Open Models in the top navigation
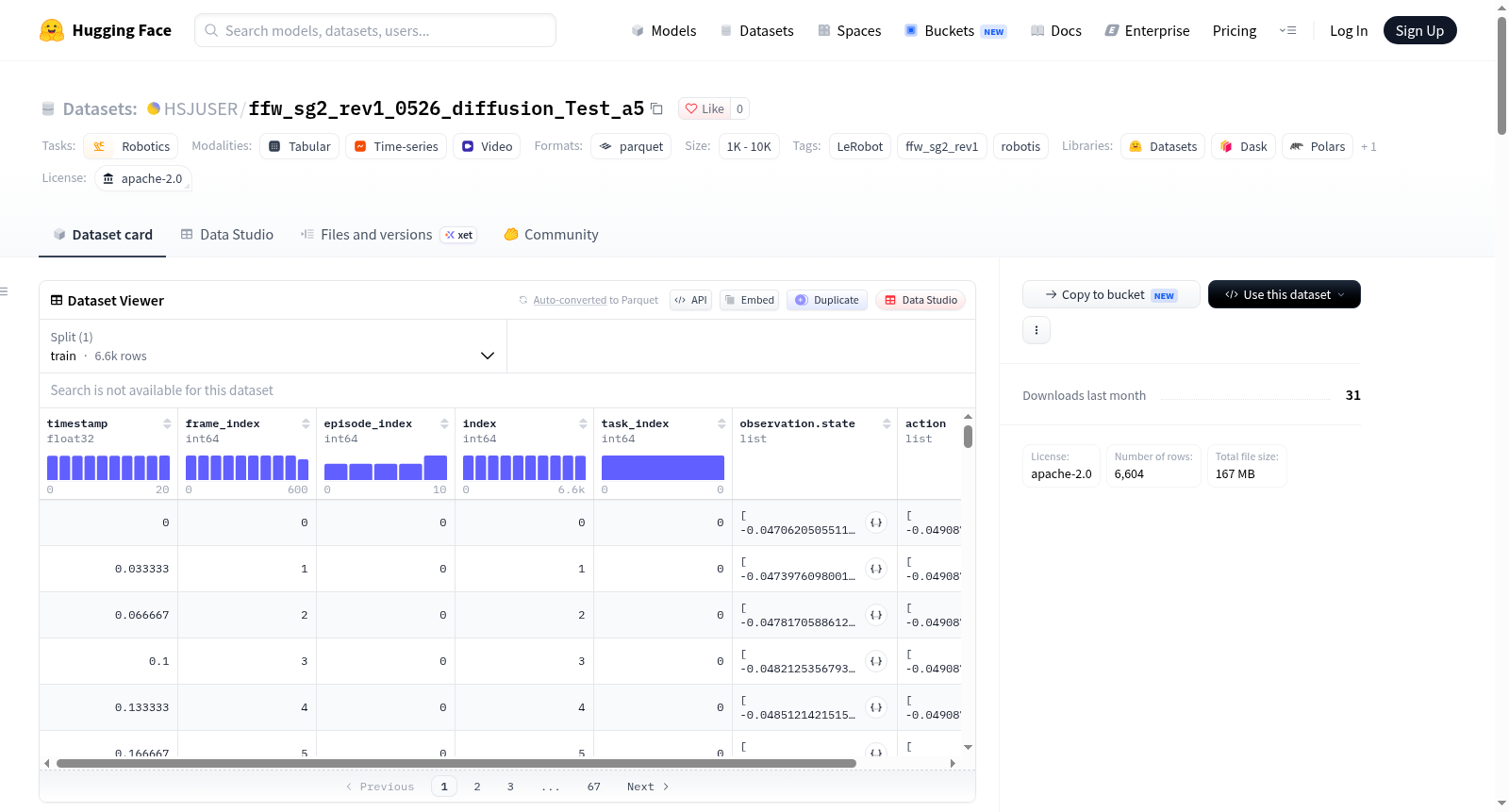 pyautogui.click(x=664, y=30)
